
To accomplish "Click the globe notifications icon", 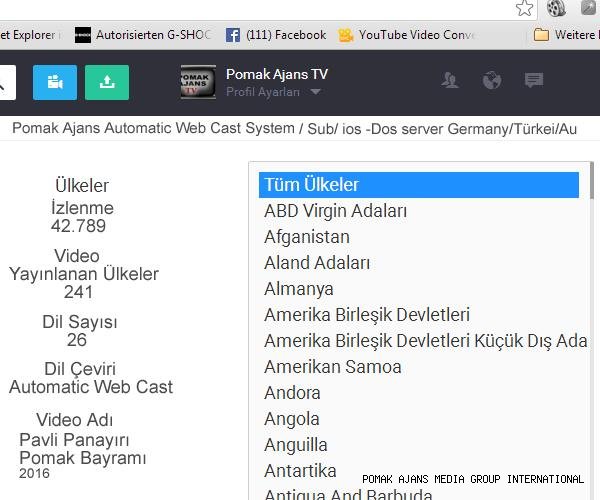I will (x=492, y=81).
